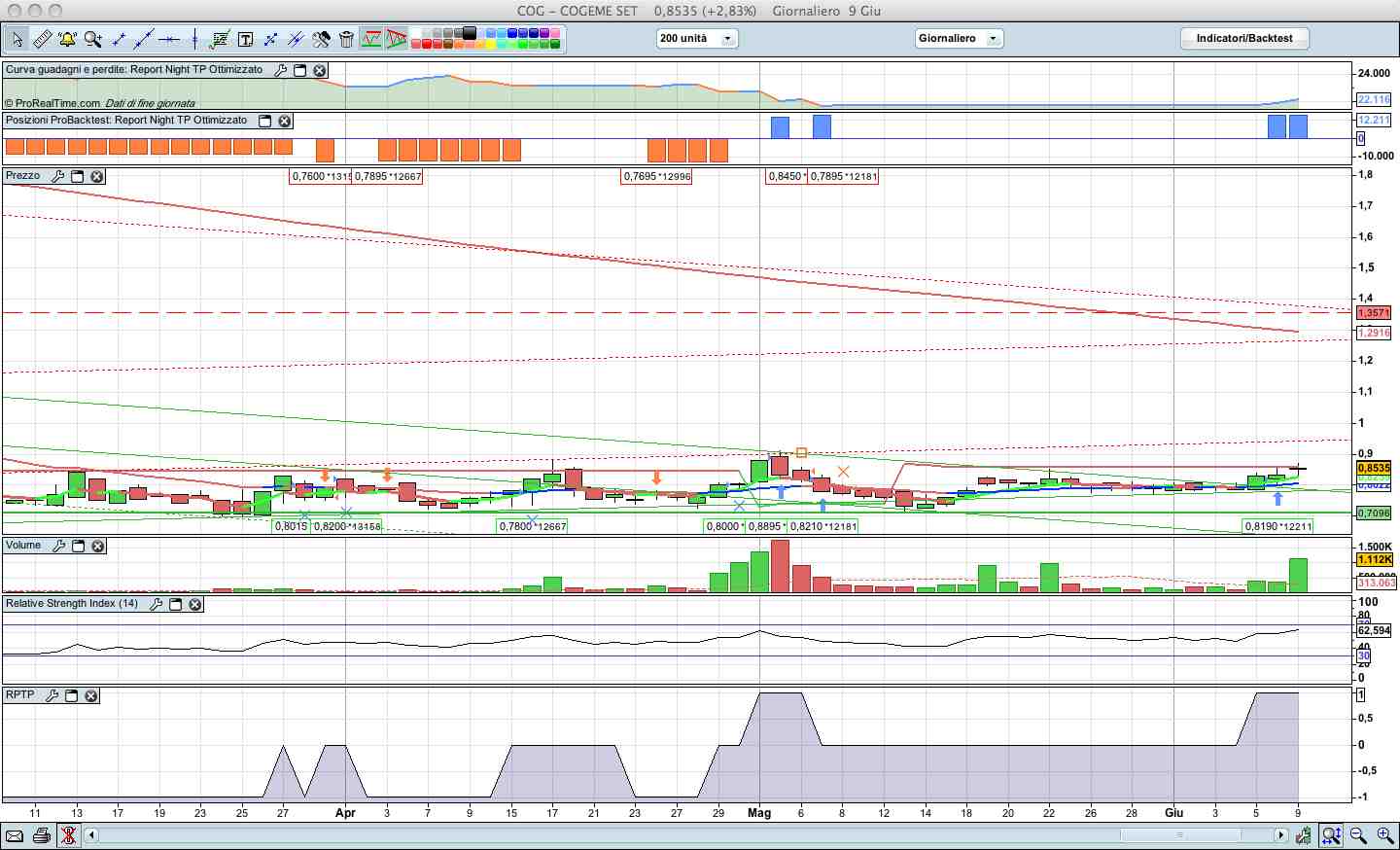Open the Indicatori/Backtest button
Viewport: 1400px width, 850px height.
coord(1244,39)
